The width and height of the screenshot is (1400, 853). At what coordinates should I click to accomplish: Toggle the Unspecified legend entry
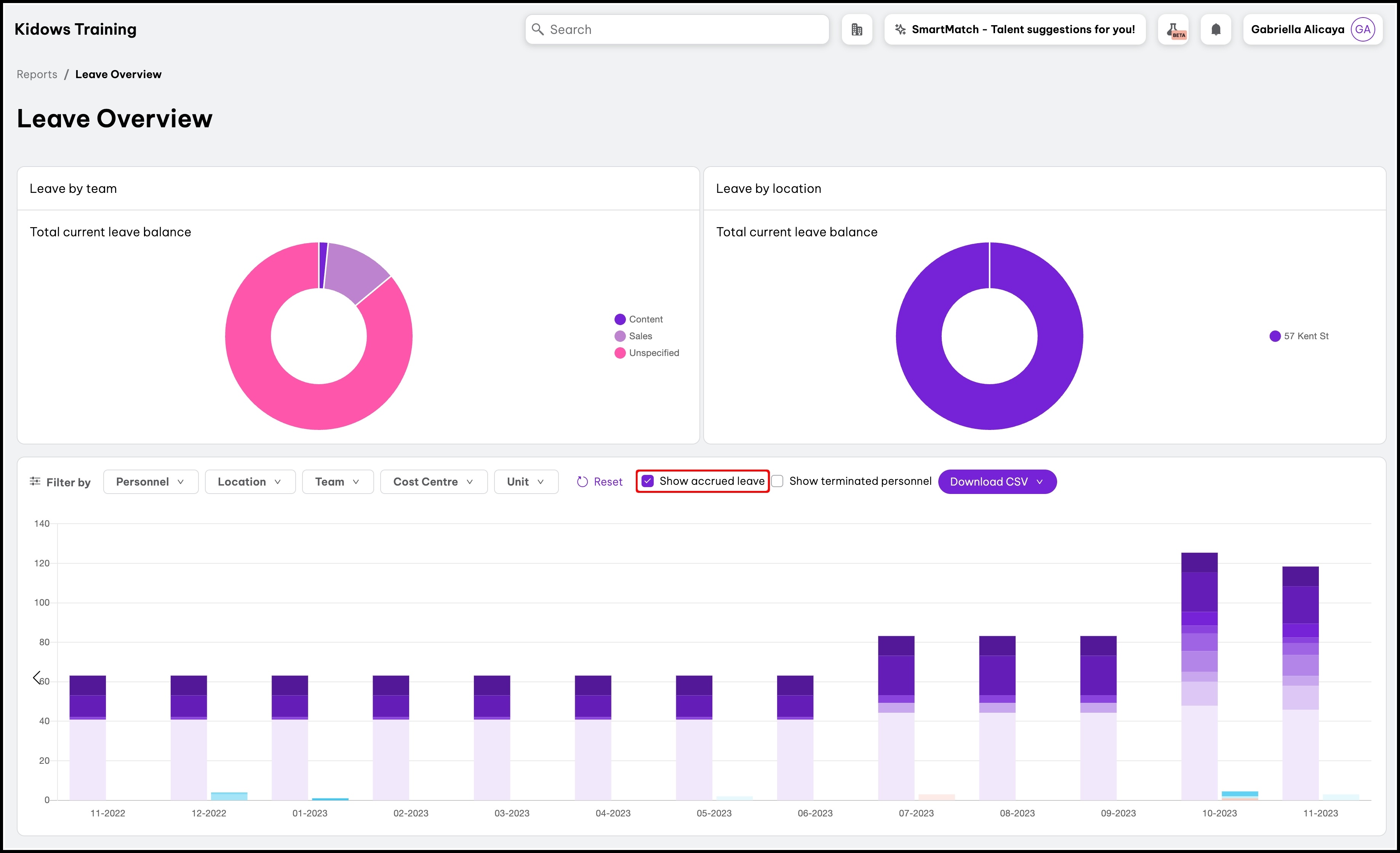(x=653, y=353)
